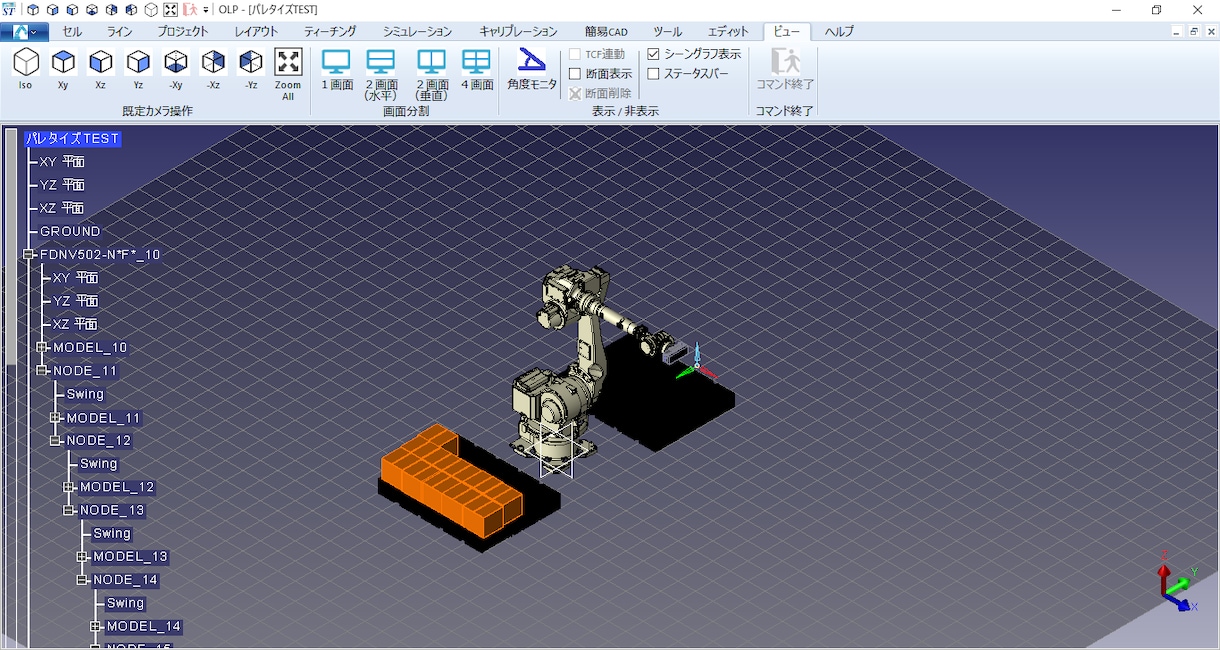Select GROUND in scene tree
Screen dimensions: 1220x650
coord(70,232)
